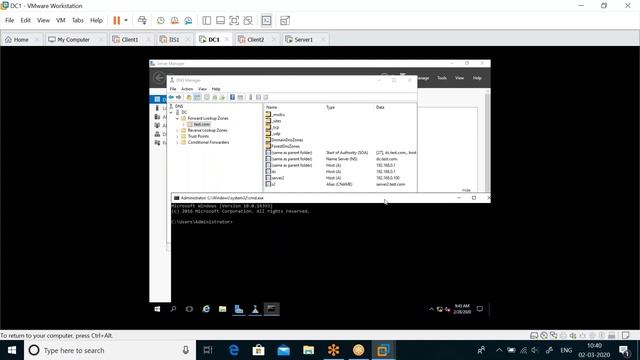
Task: Click the send Ctrl+Alt+Del icon in VMware toolbar
Action: click(142, 20)
